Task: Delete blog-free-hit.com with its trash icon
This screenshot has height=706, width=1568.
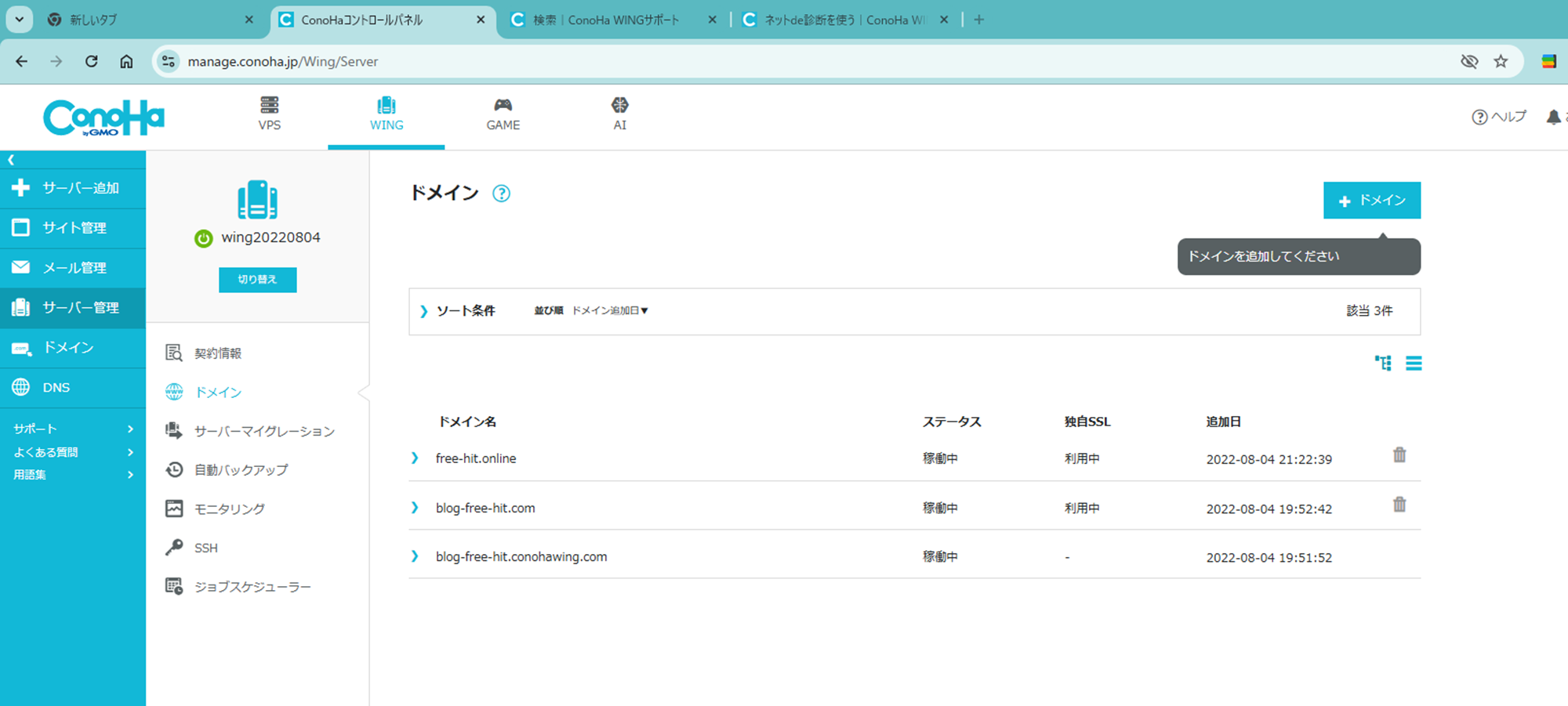Action: 1399,505
